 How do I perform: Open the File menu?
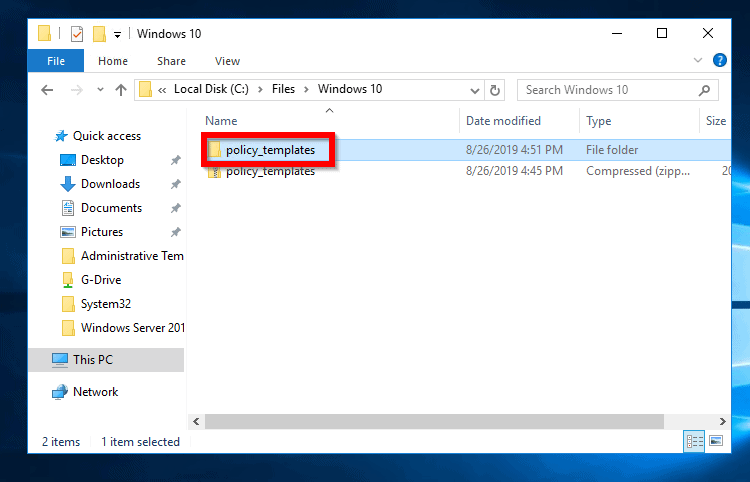[56, 61]
